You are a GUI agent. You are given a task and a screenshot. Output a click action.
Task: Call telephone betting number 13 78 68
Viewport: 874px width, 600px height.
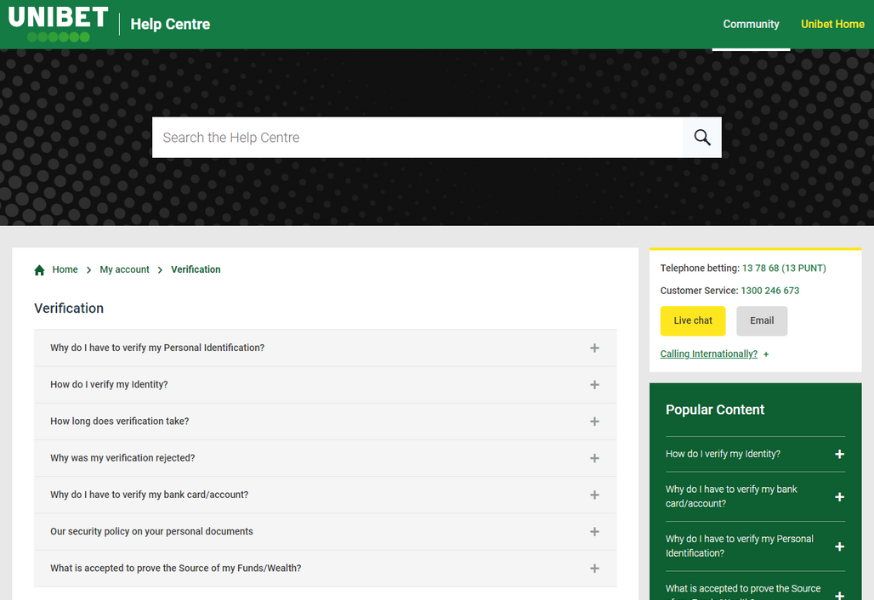(784, 268)
